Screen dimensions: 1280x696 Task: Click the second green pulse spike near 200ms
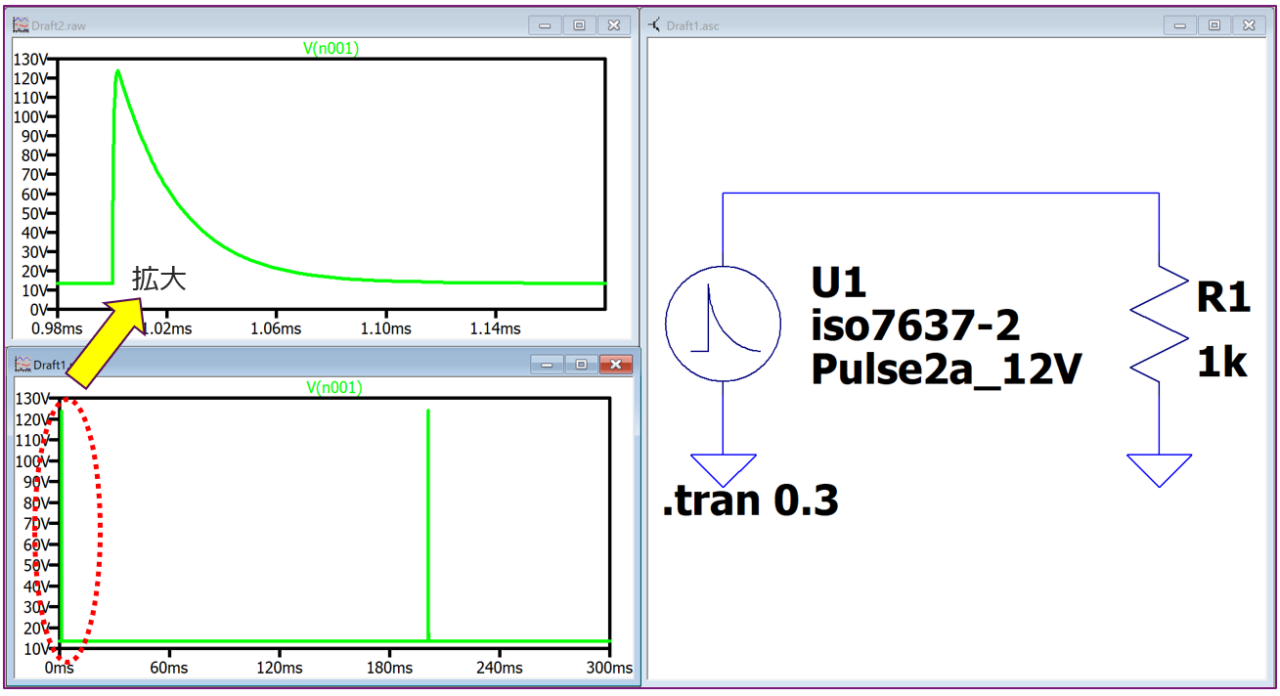[x=428, y=524]
